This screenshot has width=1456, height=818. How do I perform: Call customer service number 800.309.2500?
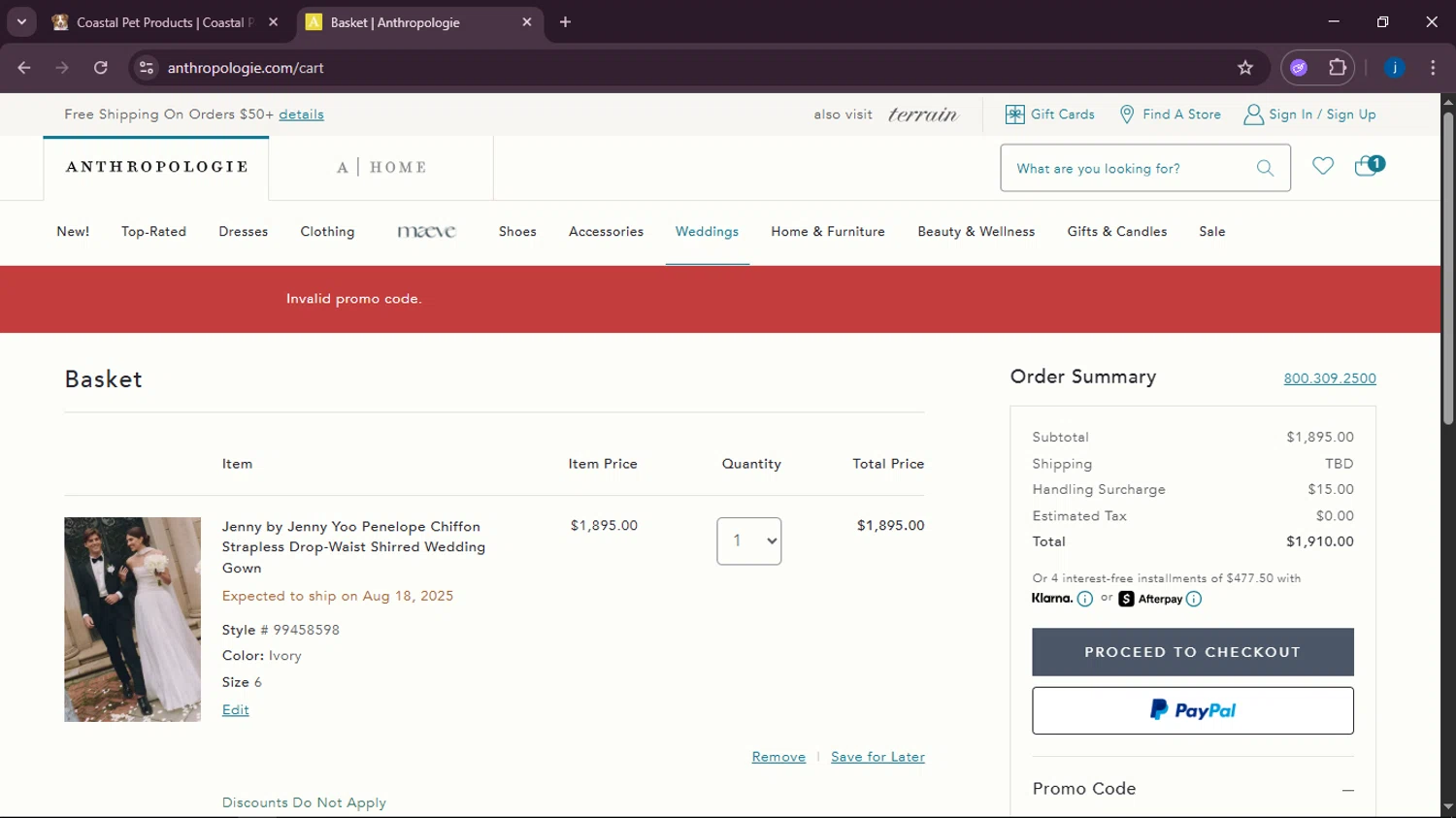[x=1330, y=378]
